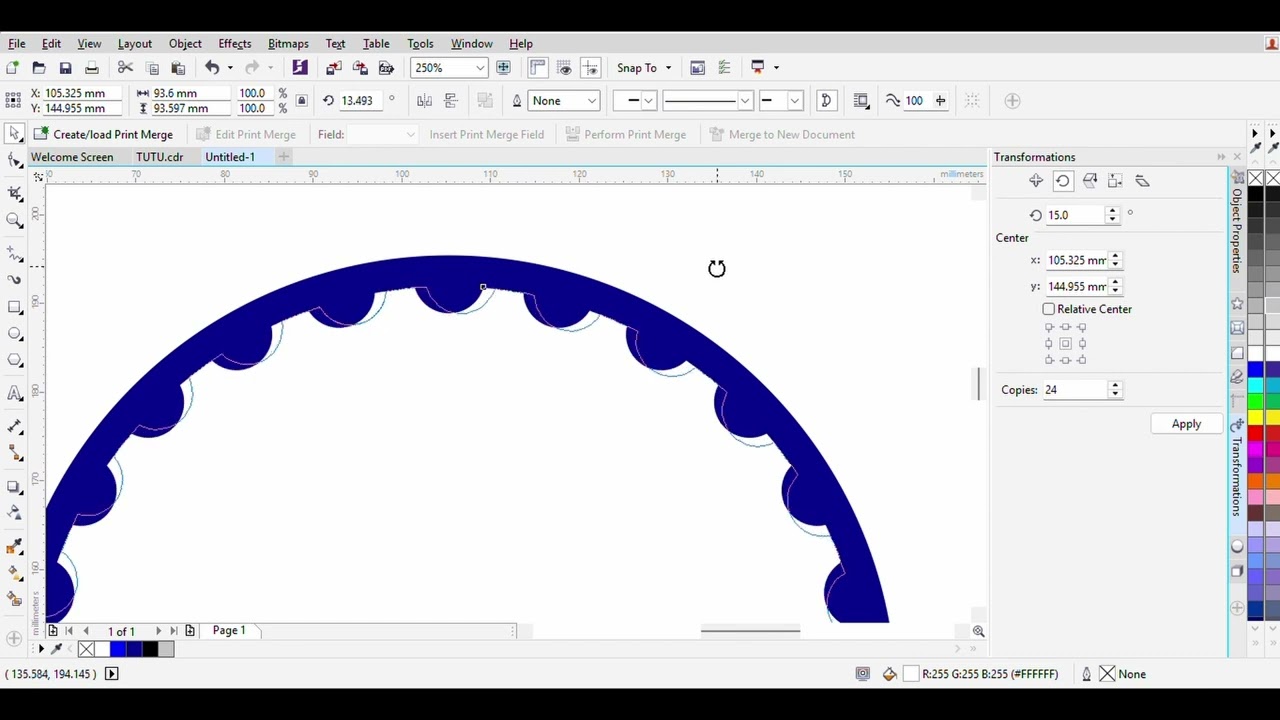This screenshot has width=1280, height=720.
Task: Toggle the lock ratio padlock
Action: coord(302,101)
